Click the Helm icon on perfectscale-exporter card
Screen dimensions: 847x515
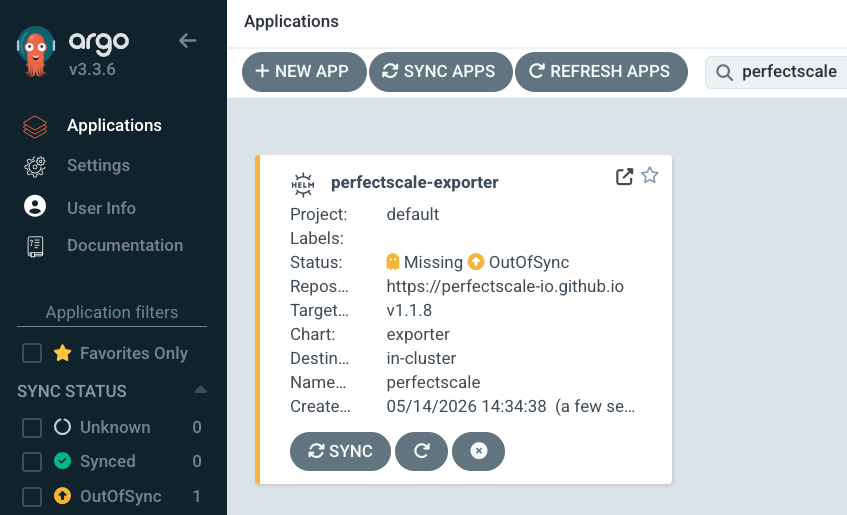pos(303,185)
